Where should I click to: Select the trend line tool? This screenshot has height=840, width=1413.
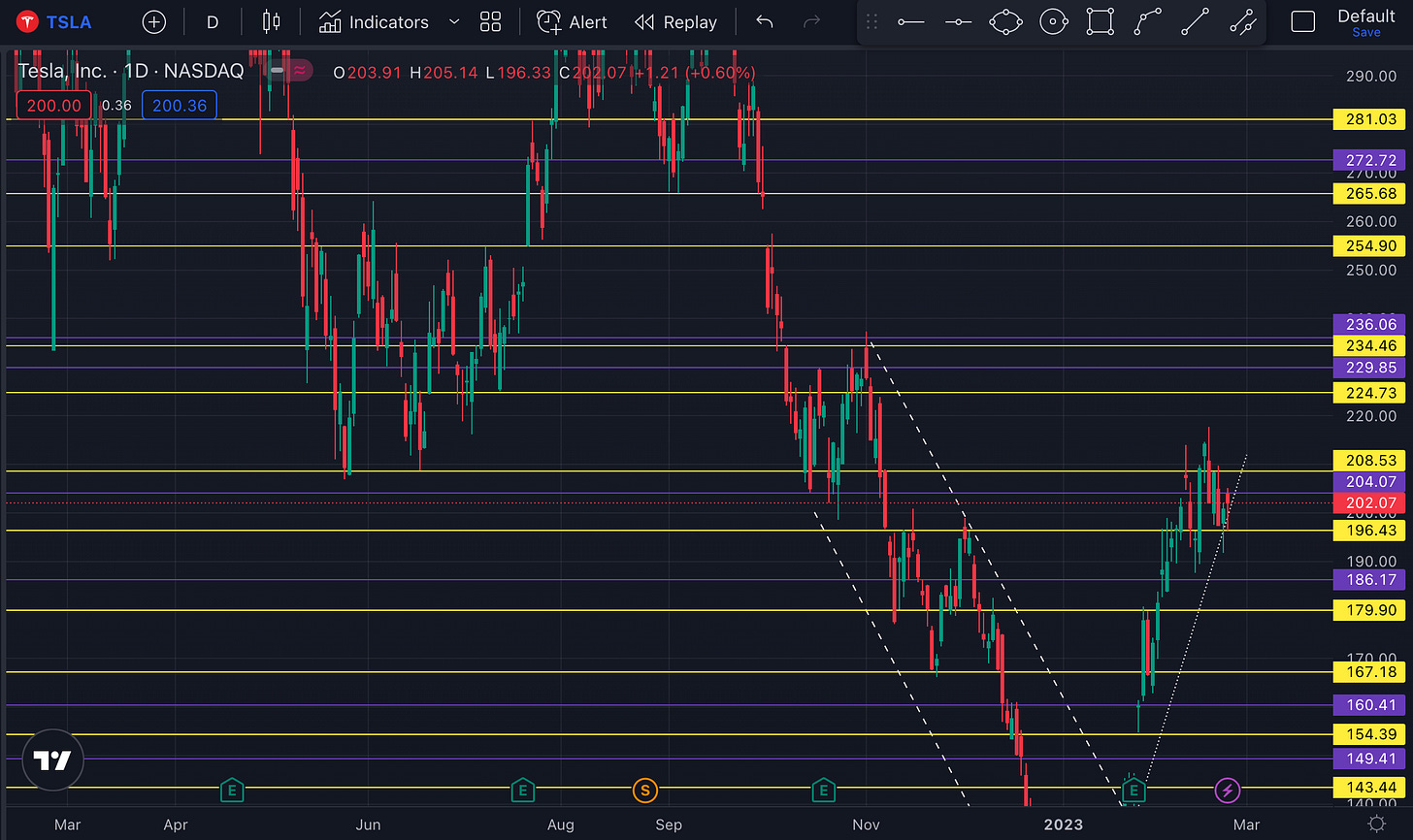[x=1196, y=21]
